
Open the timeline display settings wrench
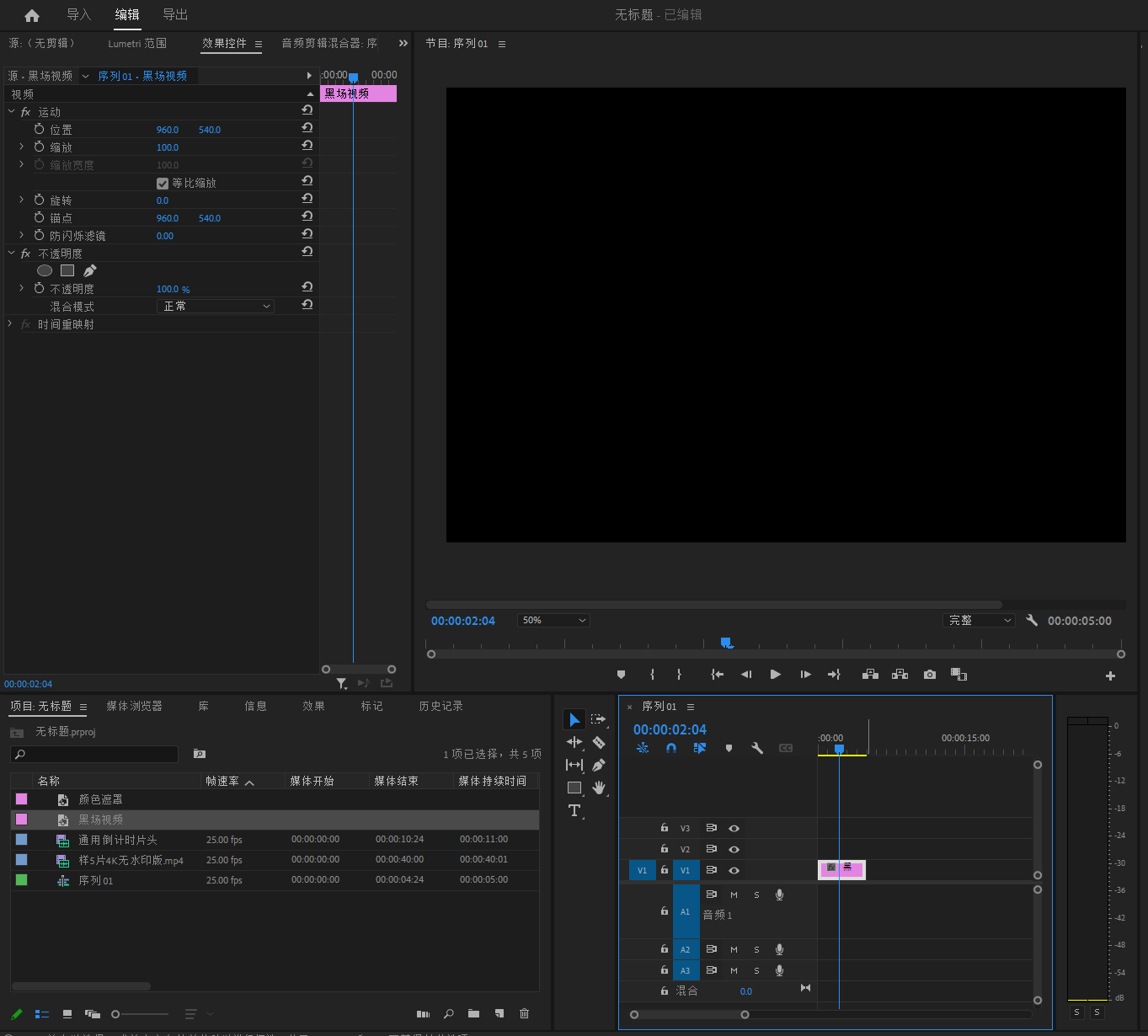756,748
